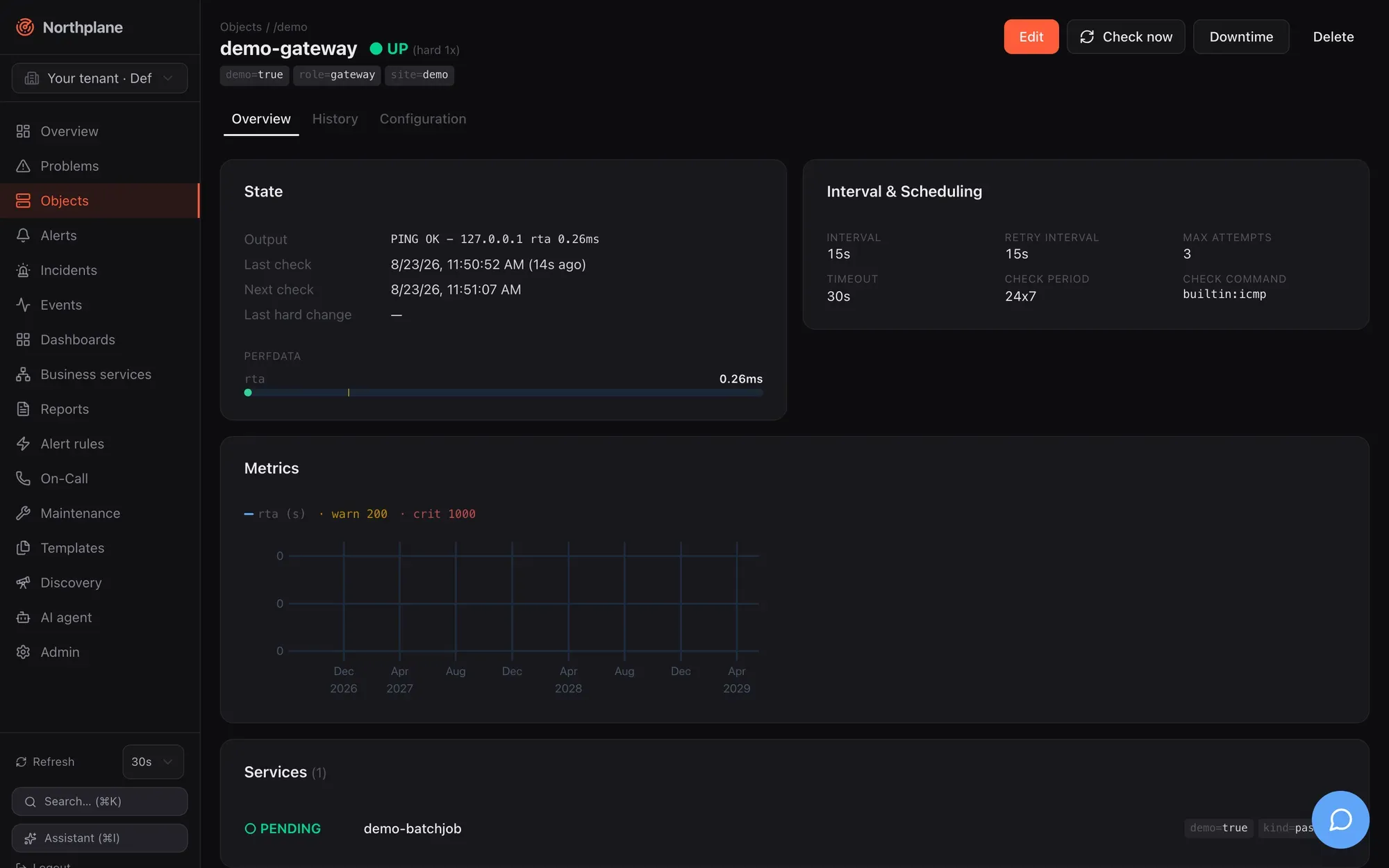Open the Assistant command field
The width and height of the screenshot is (1389, 868).
[100, 838]
